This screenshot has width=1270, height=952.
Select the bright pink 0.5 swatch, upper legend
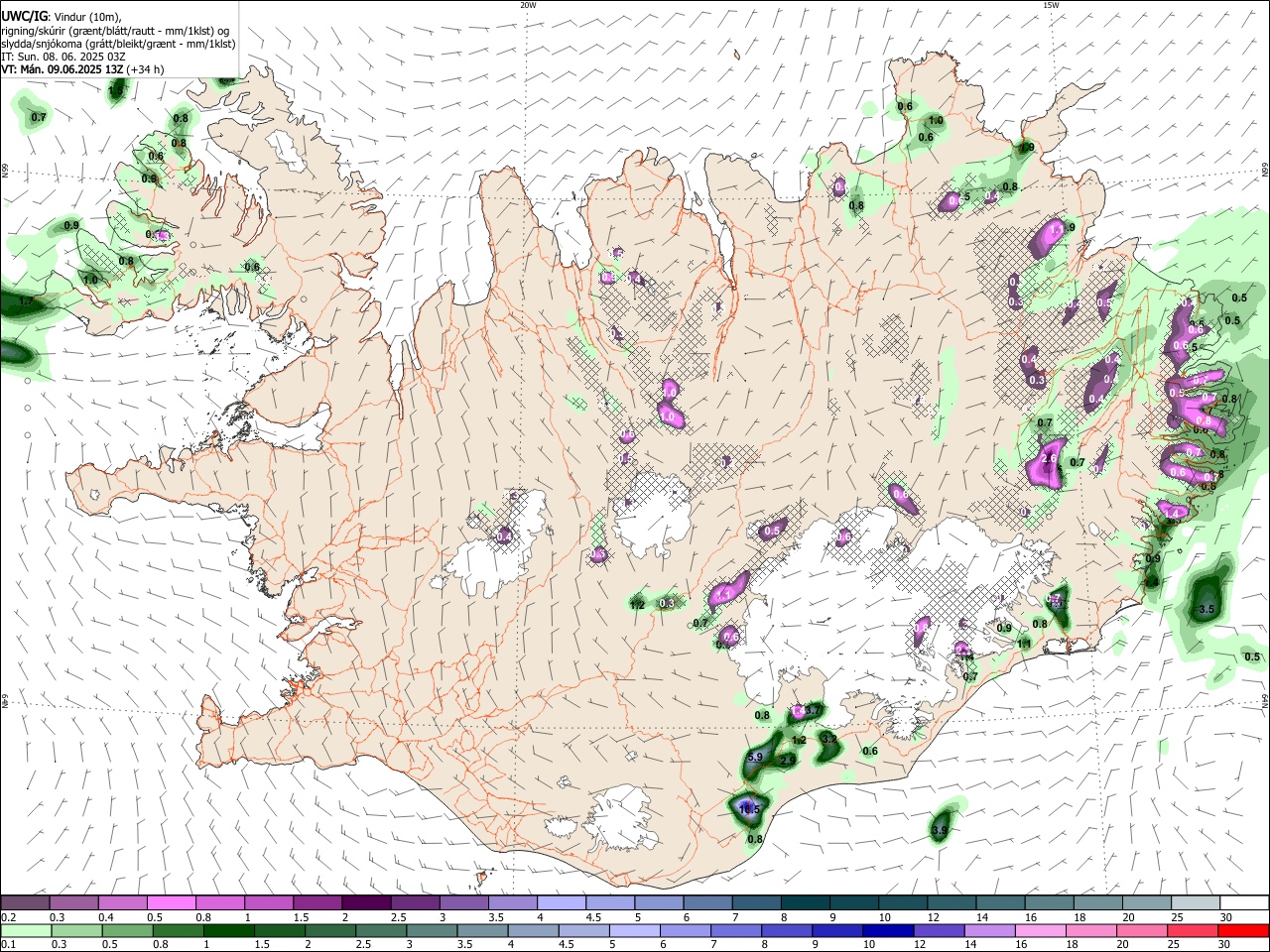171,902
